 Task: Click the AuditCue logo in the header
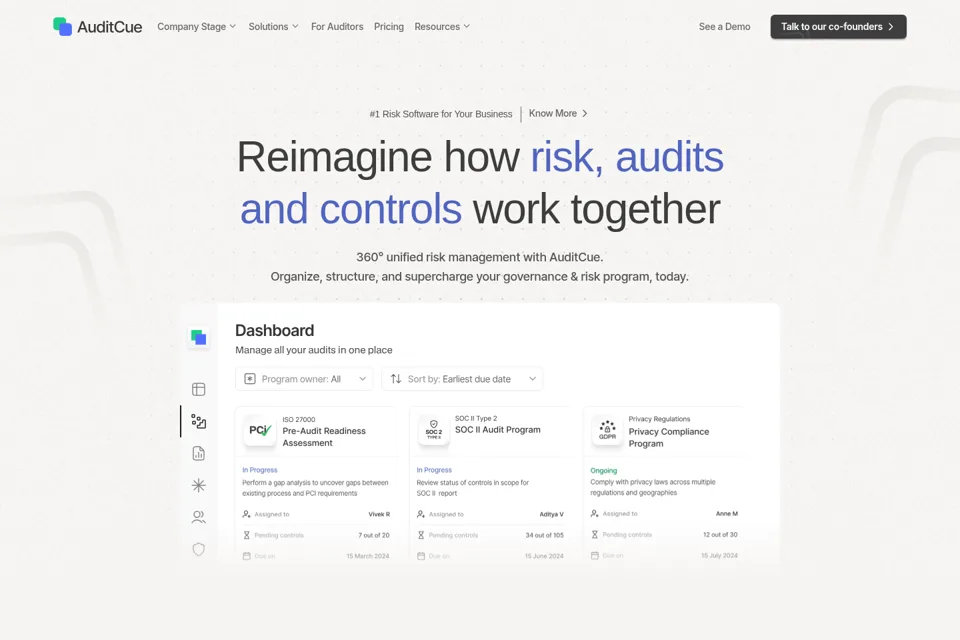click(97, 26)
